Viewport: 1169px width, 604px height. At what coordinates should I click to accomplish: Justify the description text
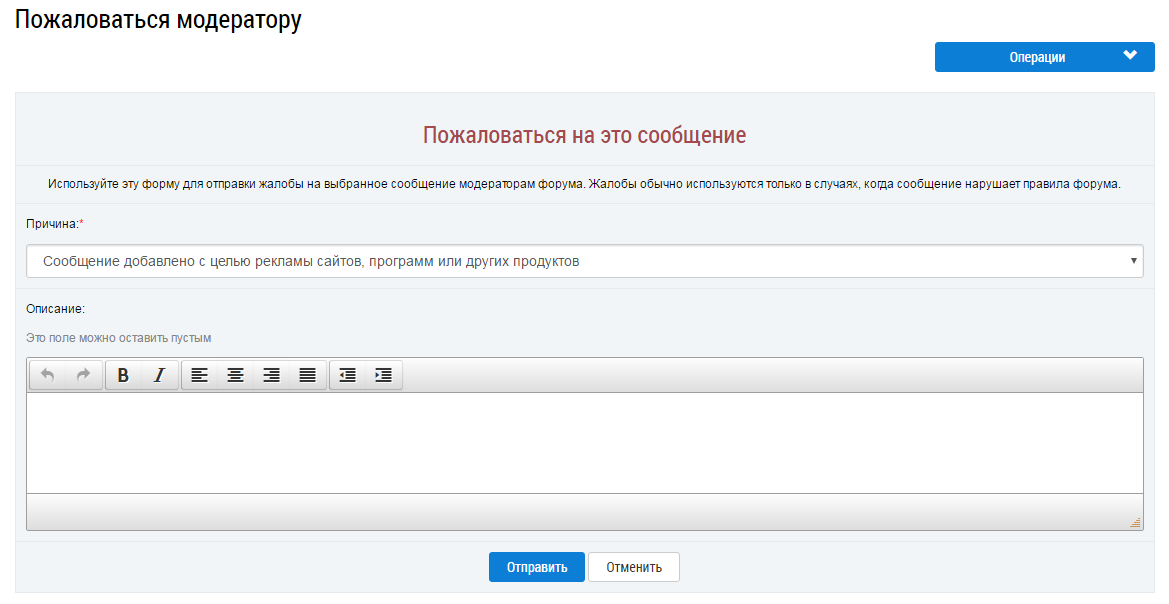click(x=307, y=375)
